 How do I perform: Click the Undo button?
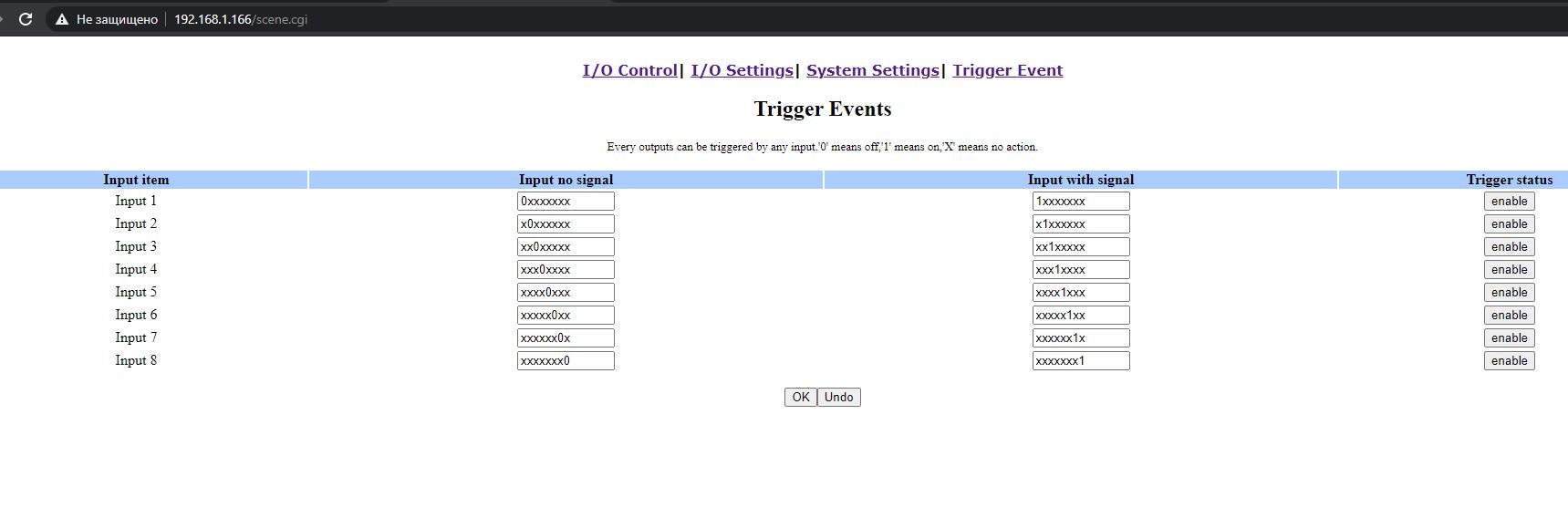click(x=838, y=397)
